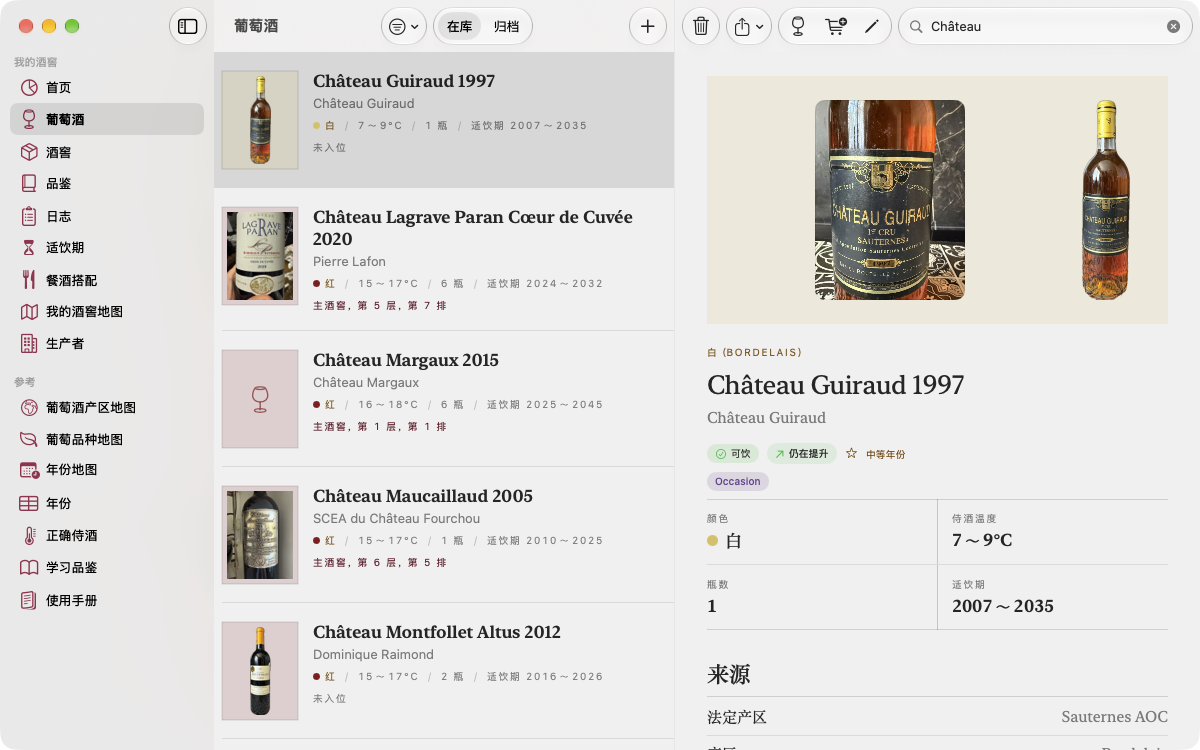Select Château Guiraud 1997 in the list
Image resolution: width=1200 pixels, height=750 pixels.
pyautogui.click(x=444, y=120)
